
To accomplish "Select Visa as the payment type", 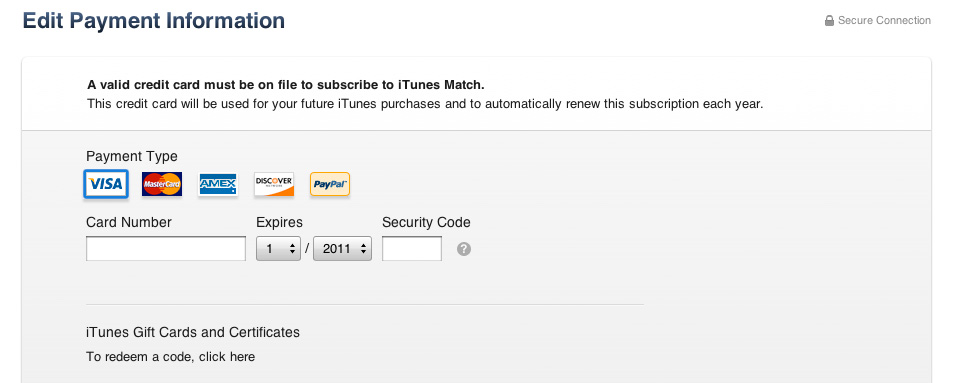I will 106,184.
